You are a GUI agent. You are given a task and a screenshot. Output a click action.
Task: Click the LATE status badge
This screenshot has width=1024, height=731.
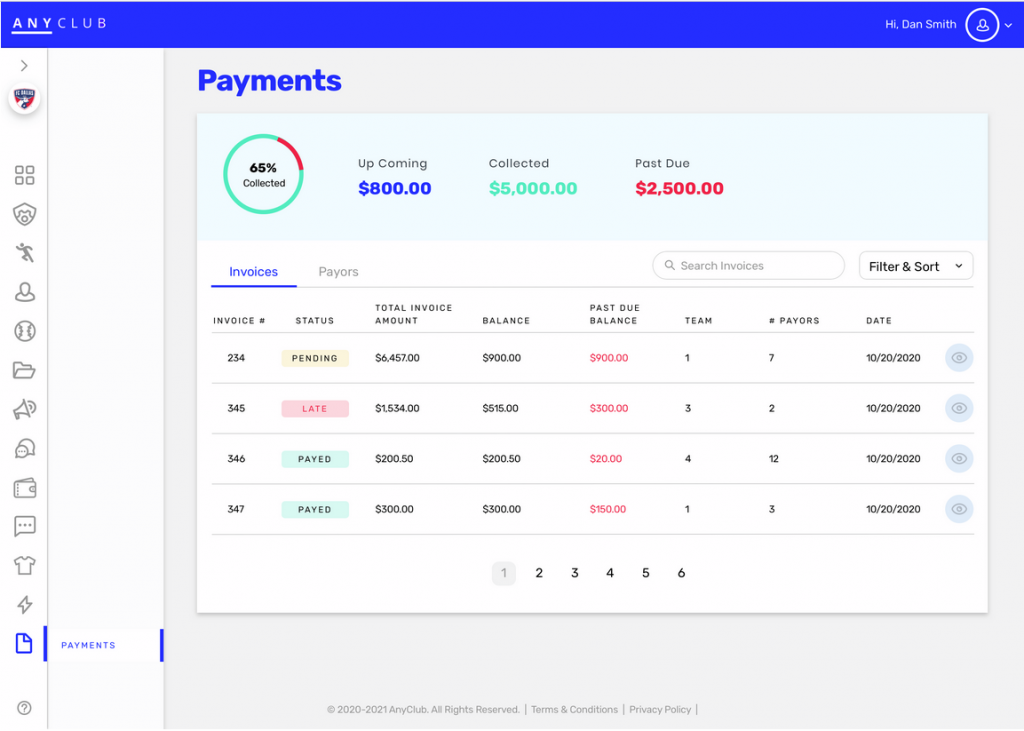315,408
